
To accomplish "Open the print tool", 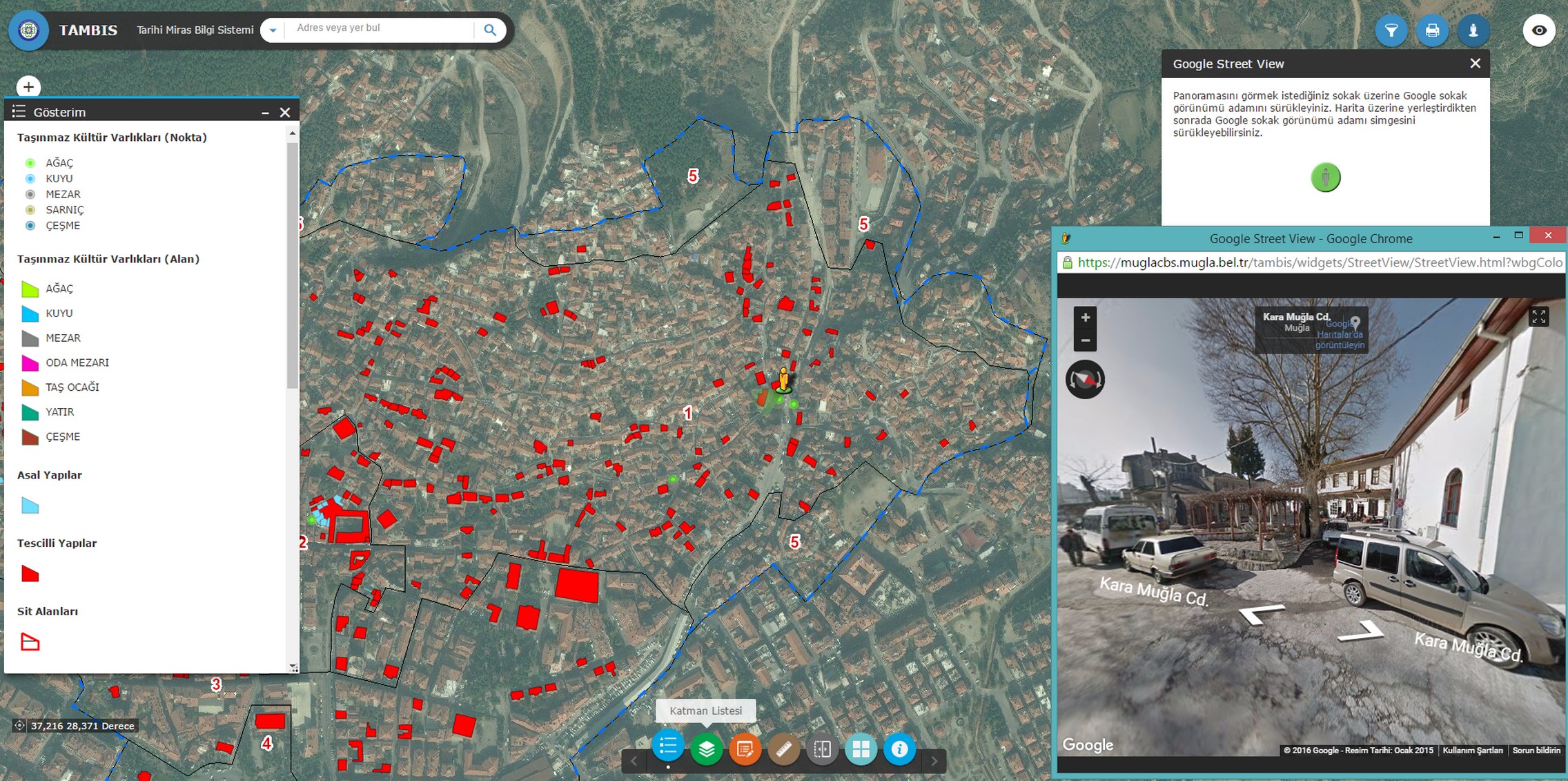I will (x=1432, y=30).
